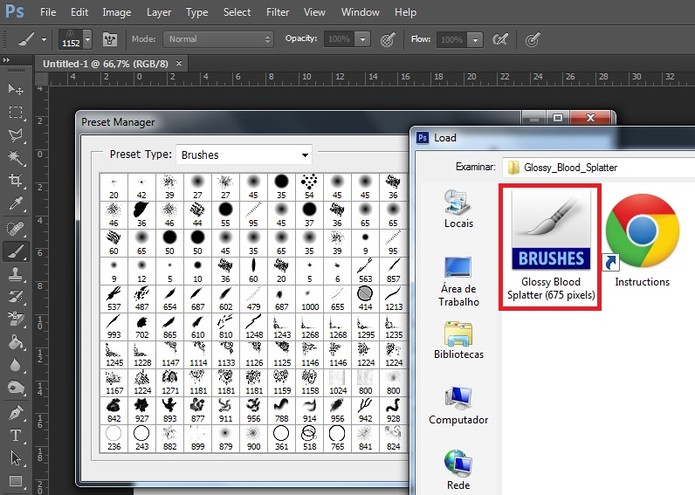
Task: Select the Sponge tool
Action: tap(16, 388)
